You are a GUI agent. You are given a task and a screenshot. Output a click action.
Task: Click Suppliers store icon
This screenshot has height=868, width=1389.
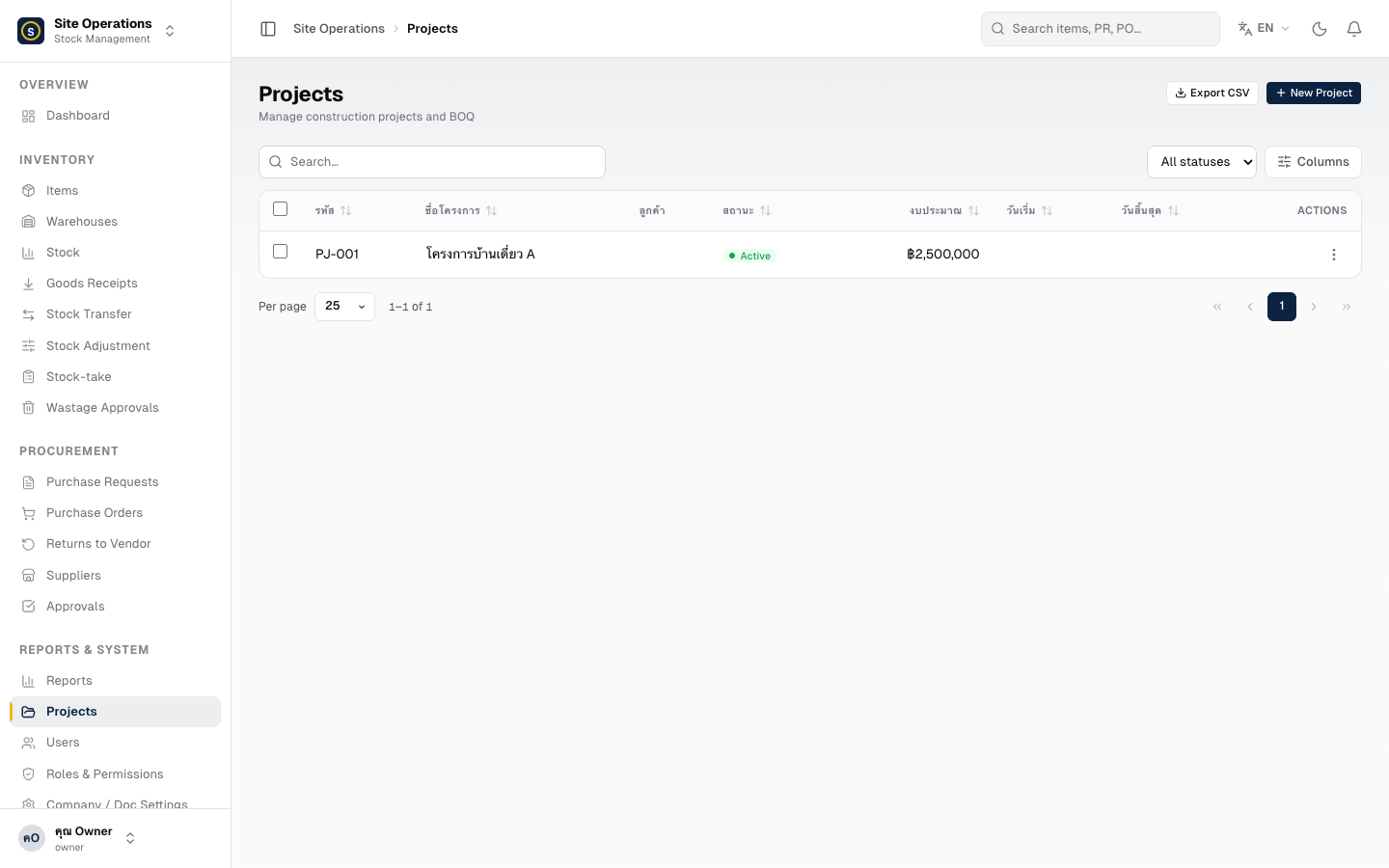(29, 576)
